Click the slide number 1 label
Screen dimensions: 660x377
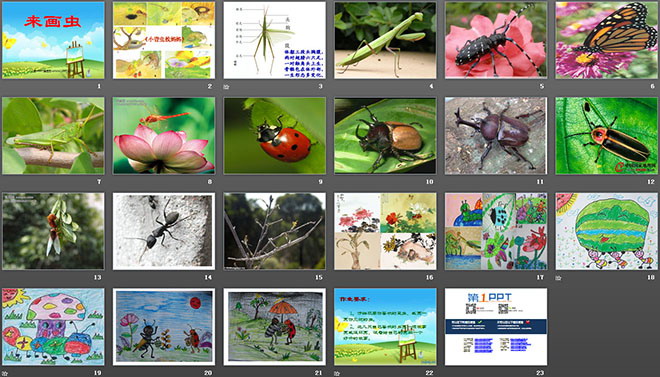tap(99, 86)
